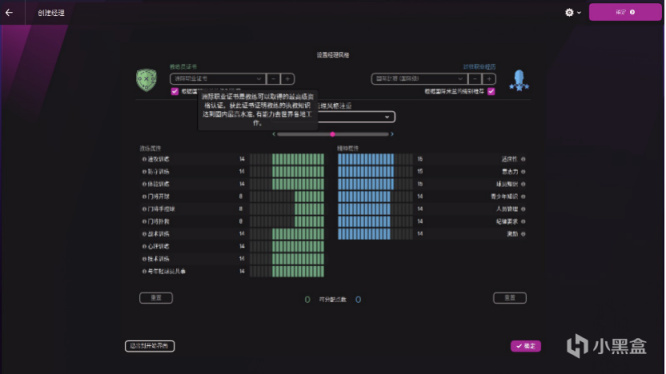Open info icon beside 心理训练
Image resolution: width=666 pixels, height=374 pixels.
[144, 246]
